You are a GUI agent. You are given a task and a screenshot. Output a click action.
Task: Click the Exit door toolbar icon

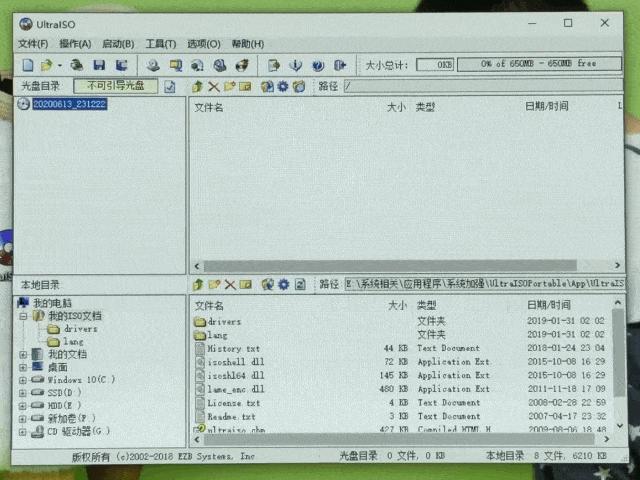coord(340,65)
